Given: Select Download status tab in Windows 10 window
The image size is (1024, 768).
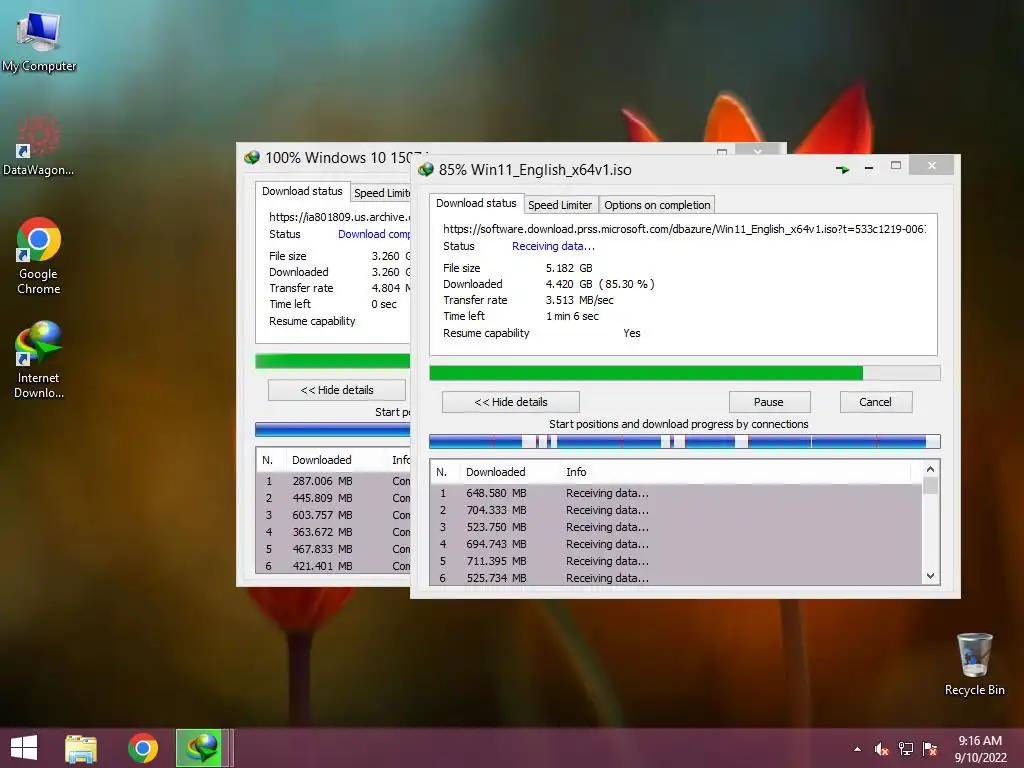Looking at the screenshot, I should coord(302,191).
